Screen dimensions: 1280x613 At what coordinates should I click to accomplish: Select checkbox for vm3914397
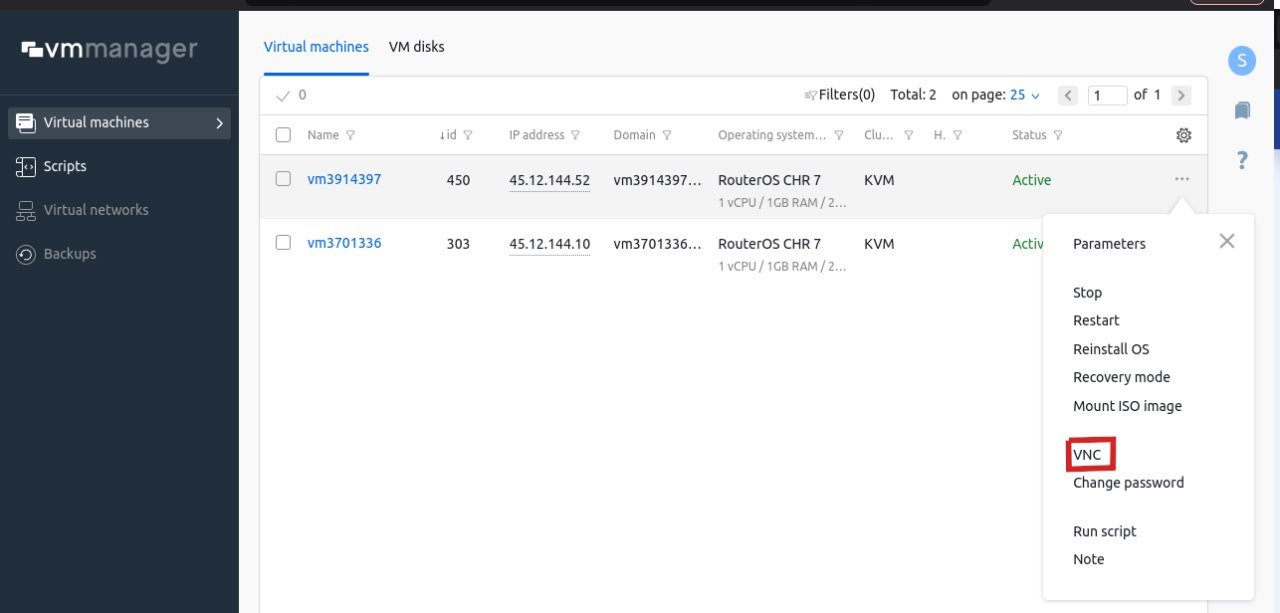tap(283, 179)
